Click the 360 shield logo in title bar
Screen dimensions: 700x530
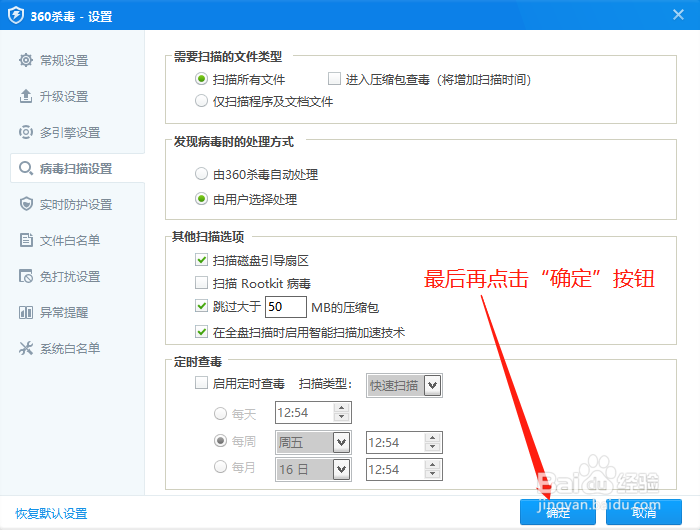[16, 16]
